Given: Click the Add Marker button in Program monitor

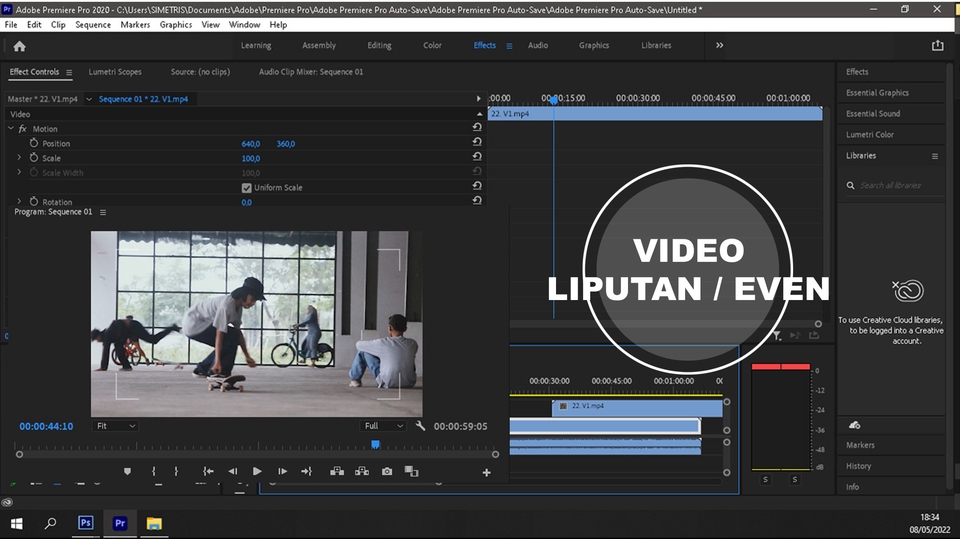Looking at the screenshot, I should (127, 472).
